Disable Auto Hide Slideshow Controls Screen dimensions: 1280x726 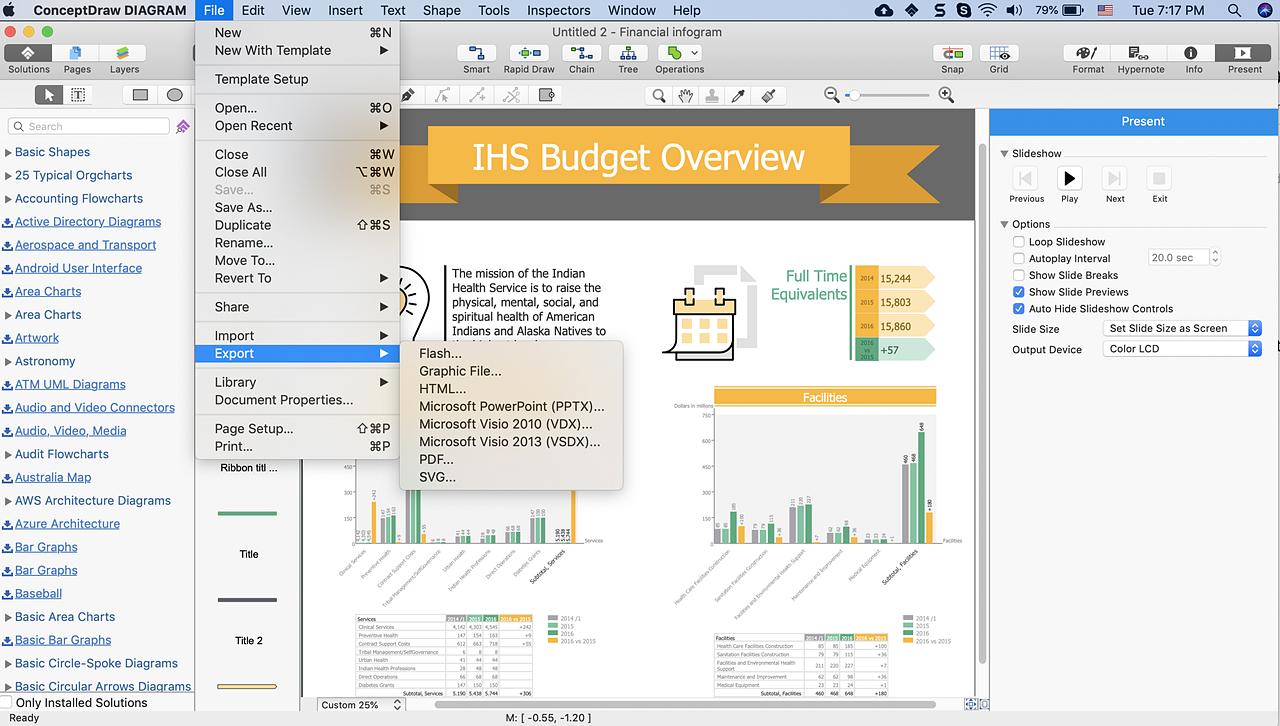[x=1019, y=309]
